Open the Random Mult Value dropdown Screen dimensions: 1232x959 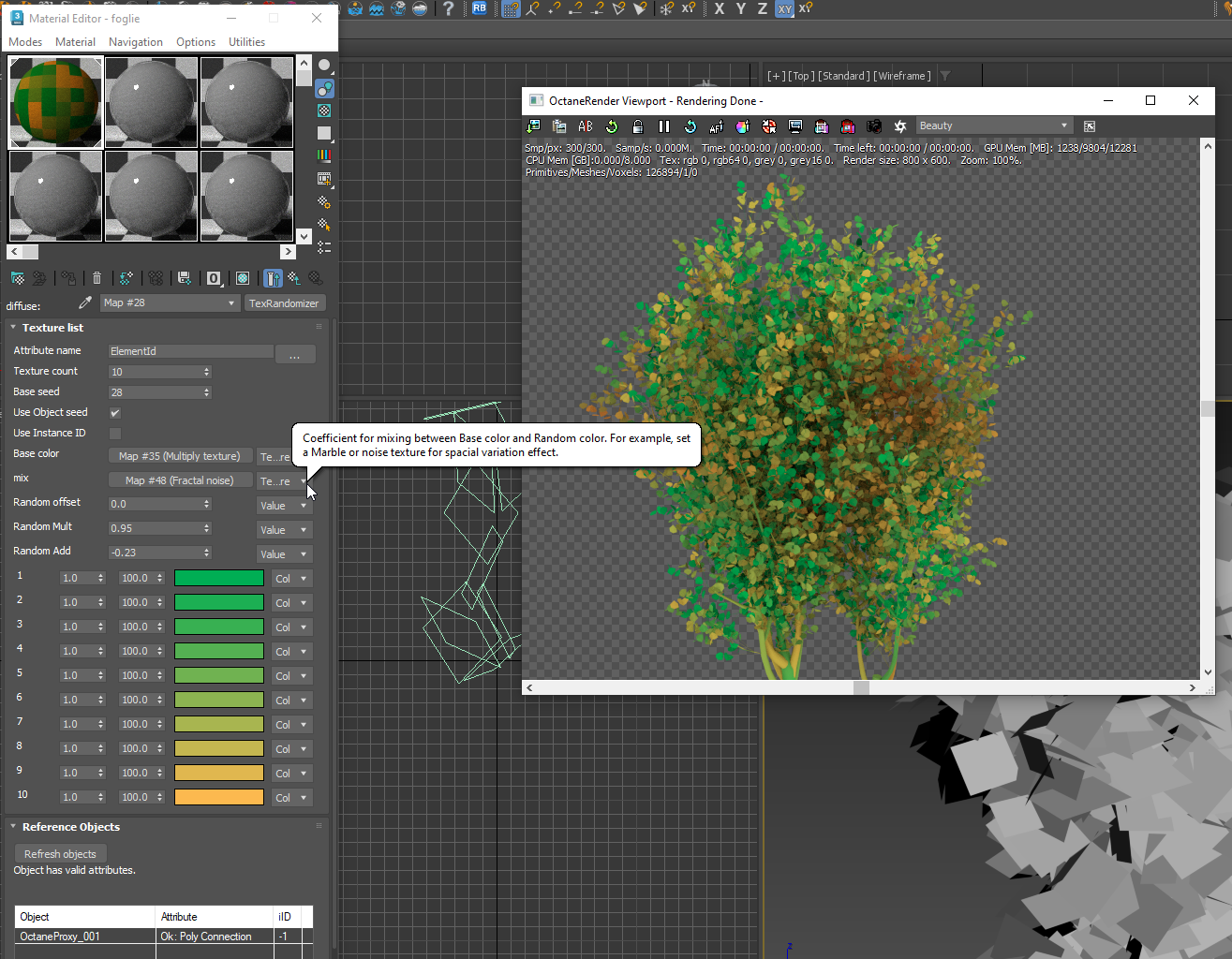(x=284, y=530)
